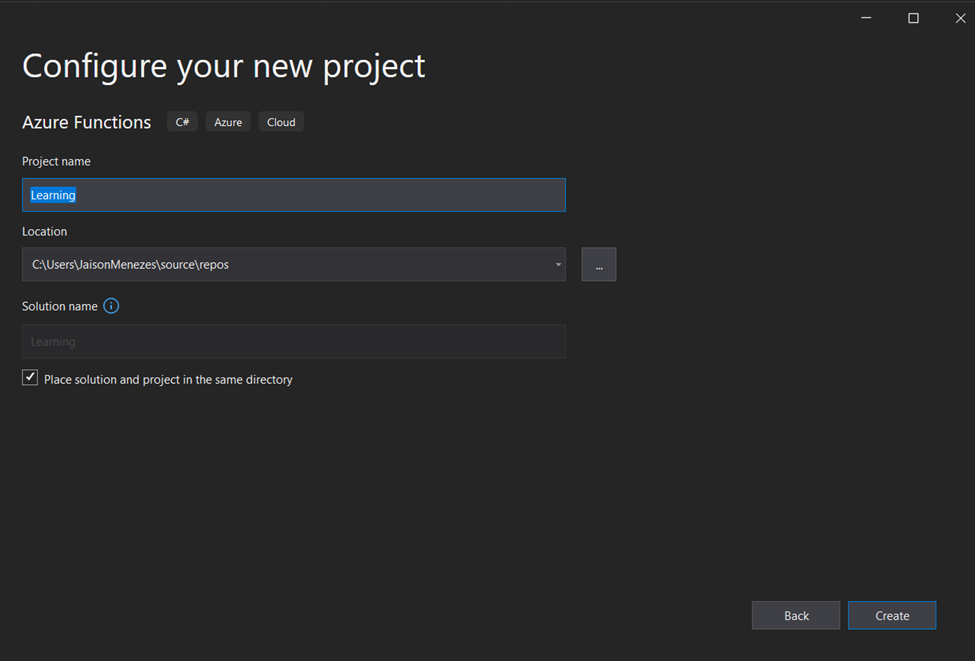The height and width of the screenshot is (661, 975).
Task: Click the Azure Functions template title
Action: 86,122
